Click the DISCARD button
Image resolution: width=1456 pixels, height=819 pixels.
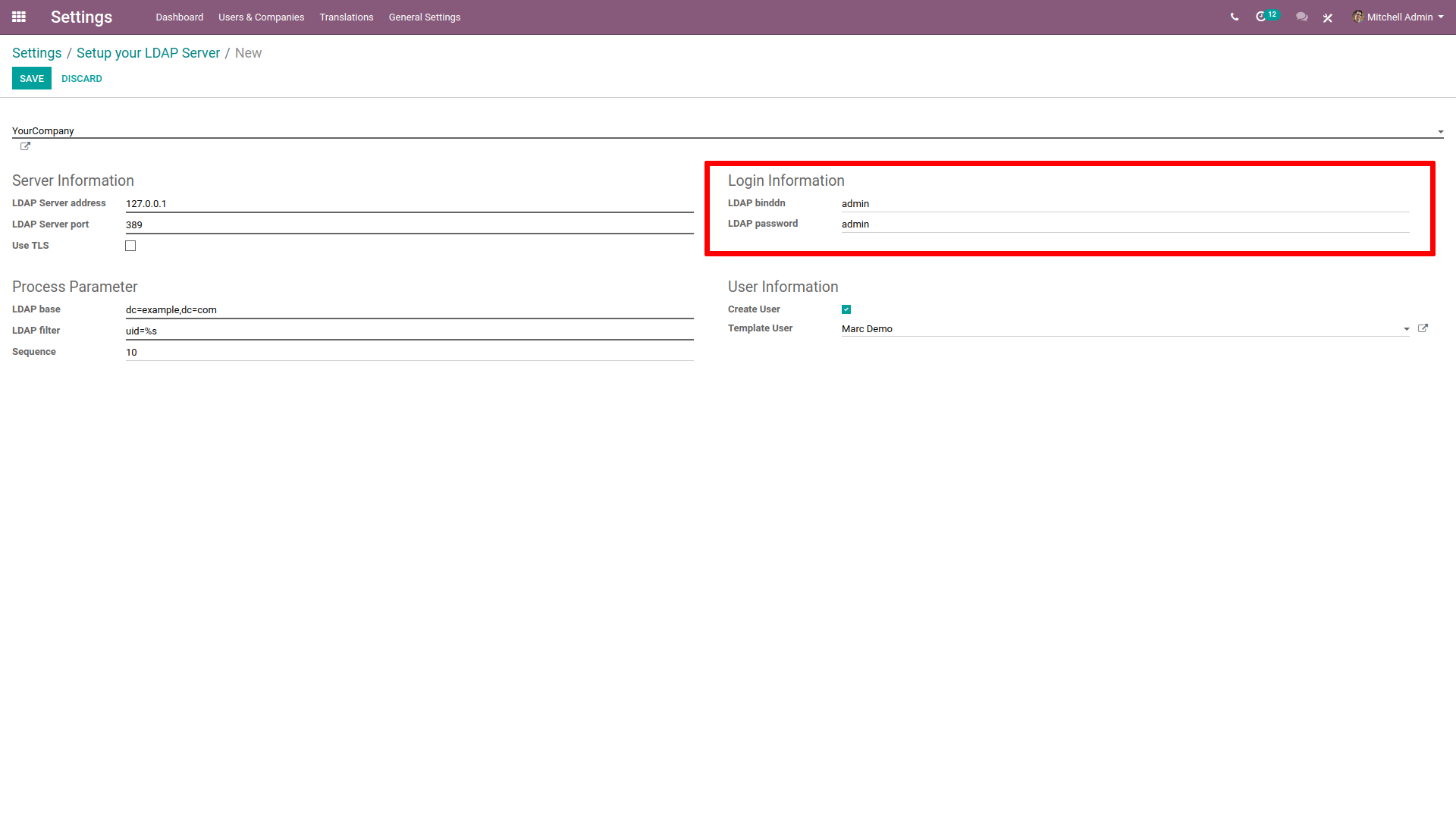[x=80, y=79]
